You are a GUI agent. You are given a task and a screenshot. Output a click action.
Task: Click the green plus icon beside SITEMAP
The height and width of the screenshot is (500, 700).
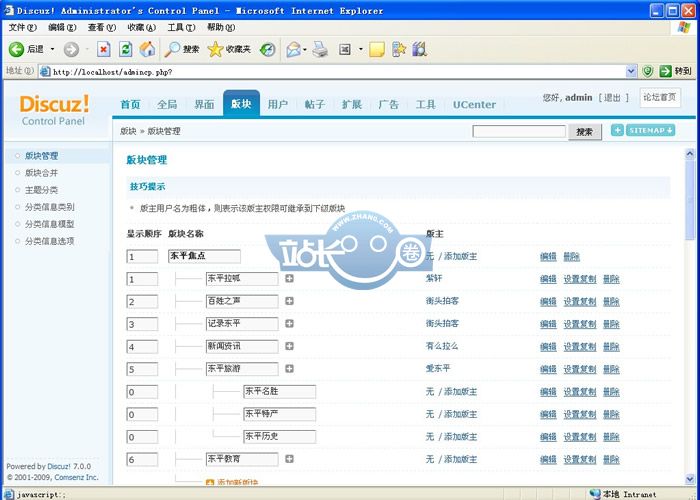click(617, 130)
